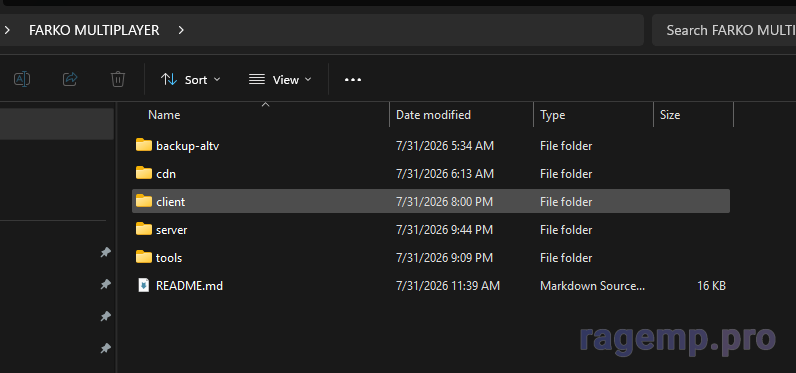Click FARKO MULTIPLAYER breadcrumb
Screen dimensions: 796x373
(94, 30)
